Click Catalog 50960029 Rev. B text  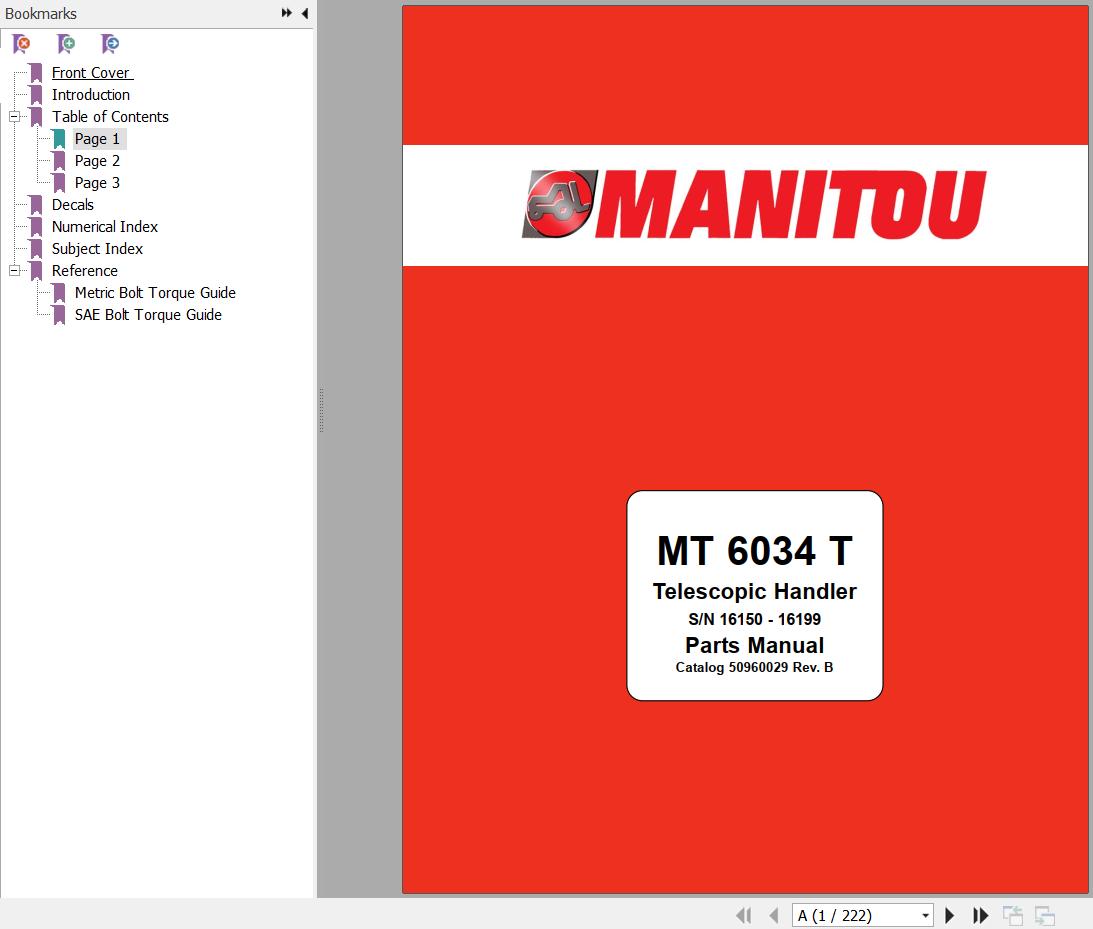click(x=755, y=667)
